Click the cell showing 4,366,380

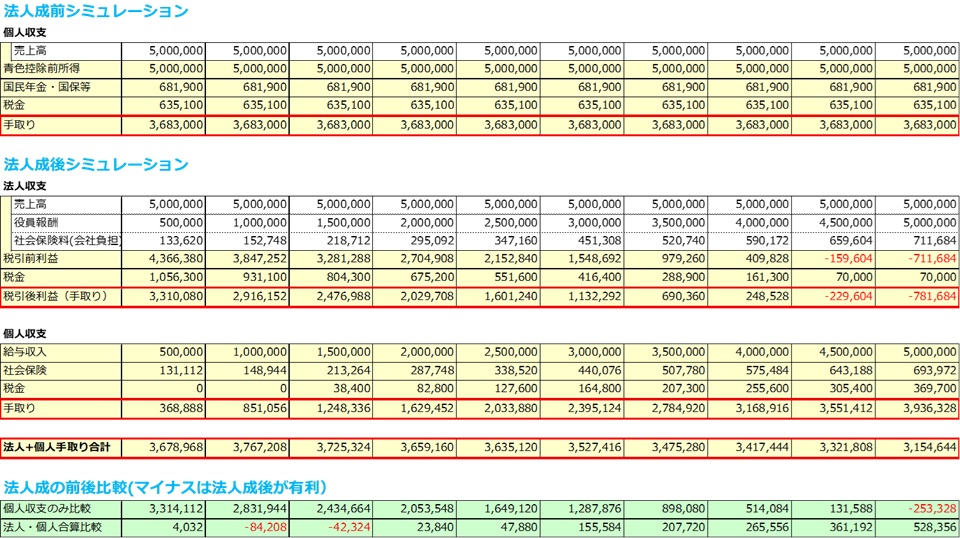point(163,259)
